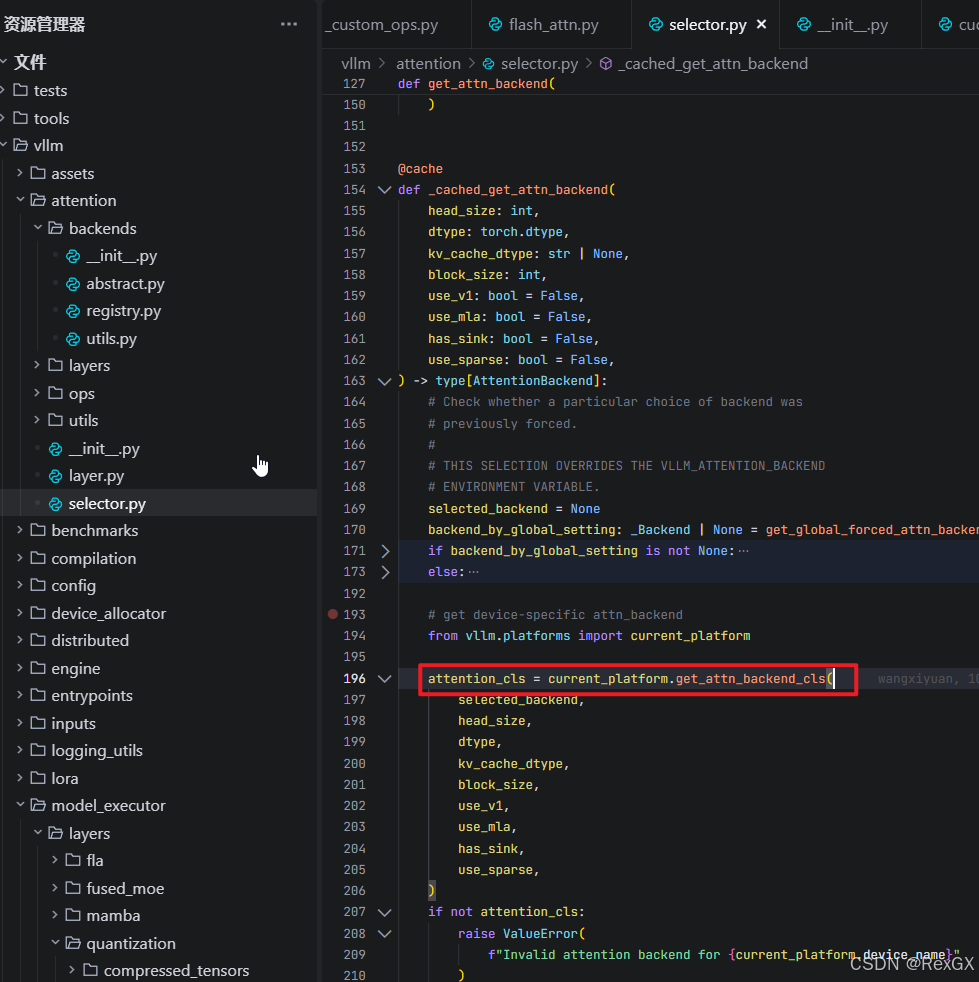
Task: Fold the raise ValueError block at line 208
Action: tap(385, 934)
